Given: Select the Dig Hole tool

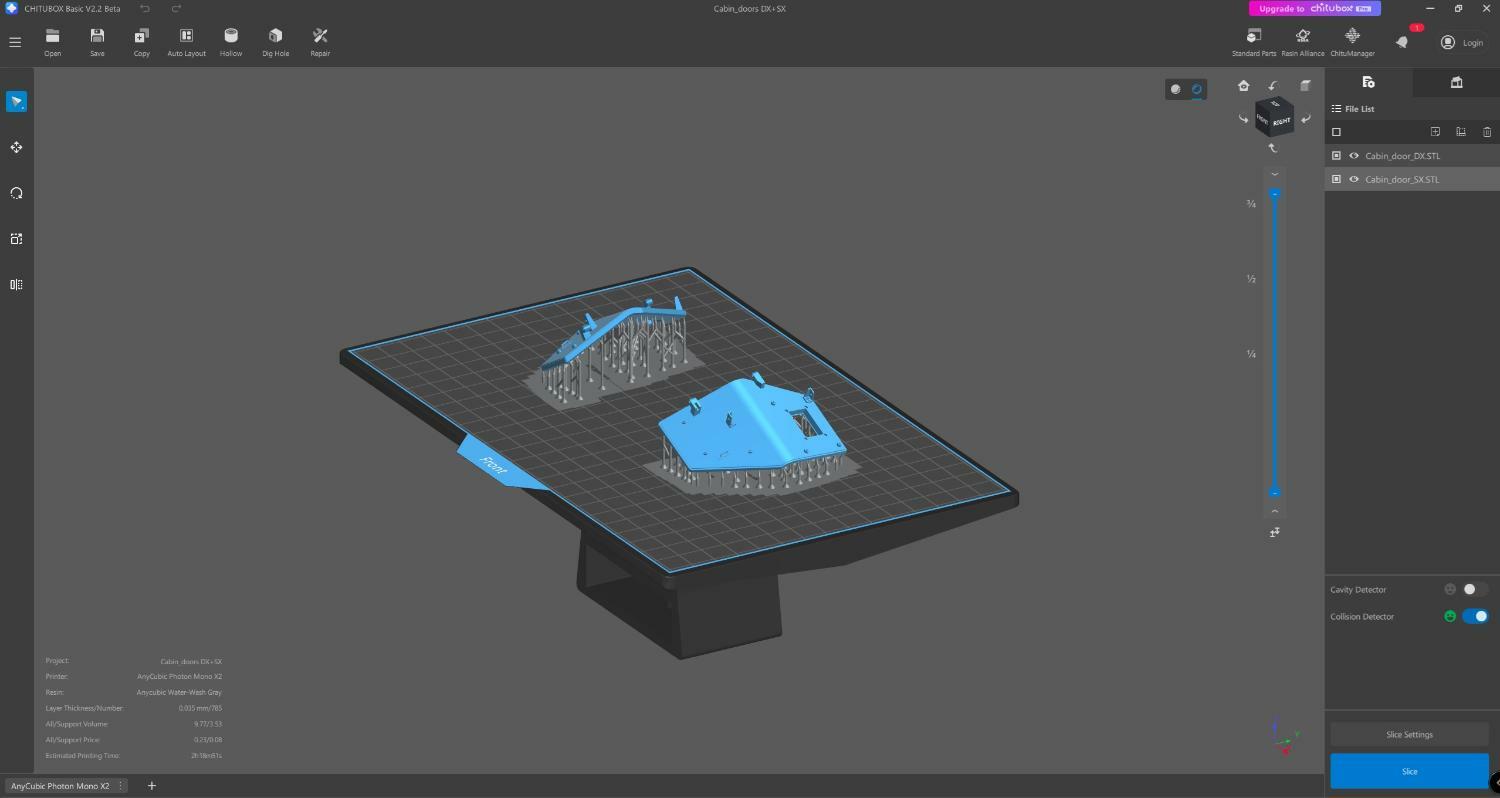Looking at the screenshot, I should point(275,42).
